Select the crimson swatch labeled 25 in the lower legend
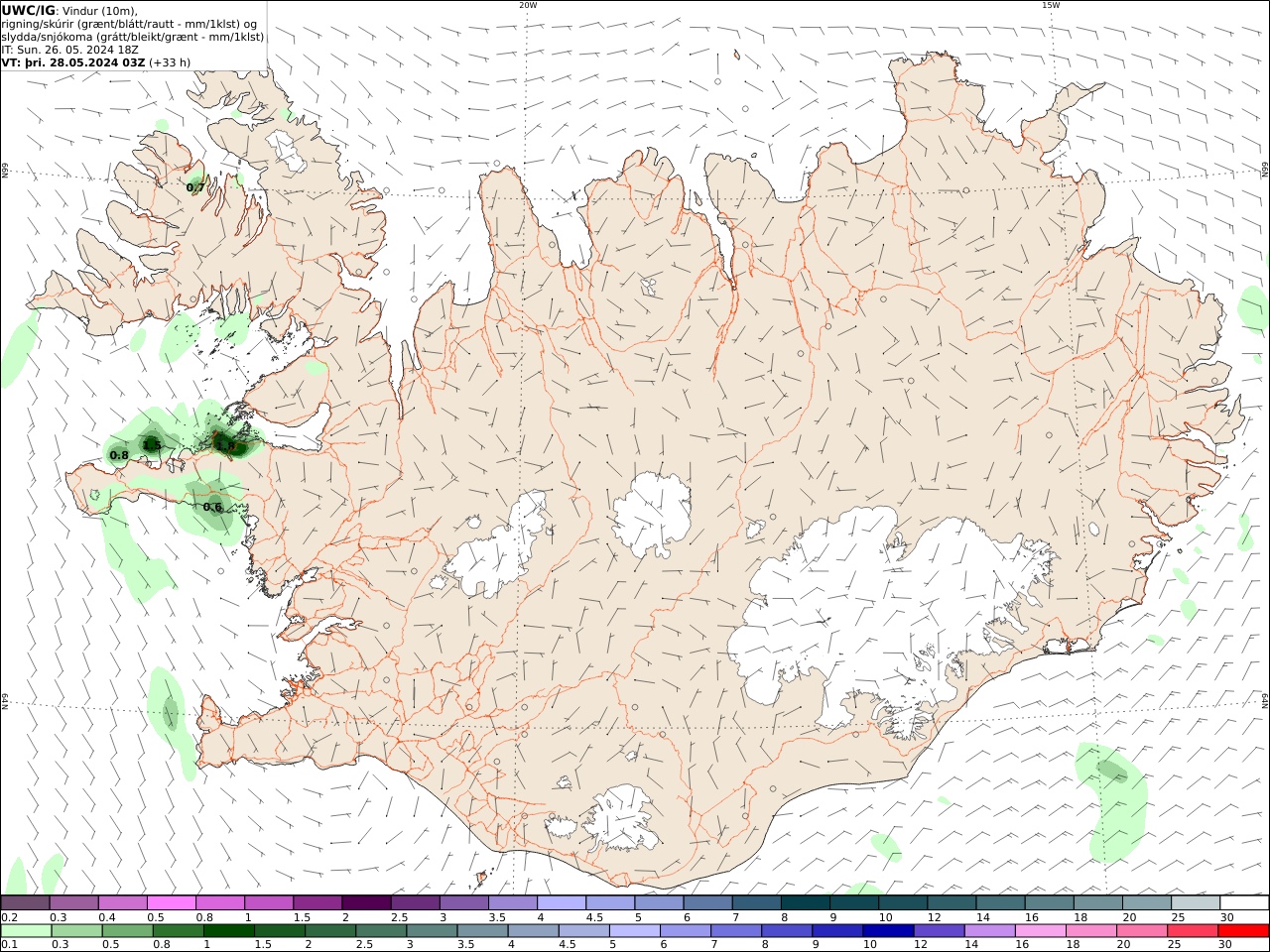1270x952 pixels. coord(1194,931)
